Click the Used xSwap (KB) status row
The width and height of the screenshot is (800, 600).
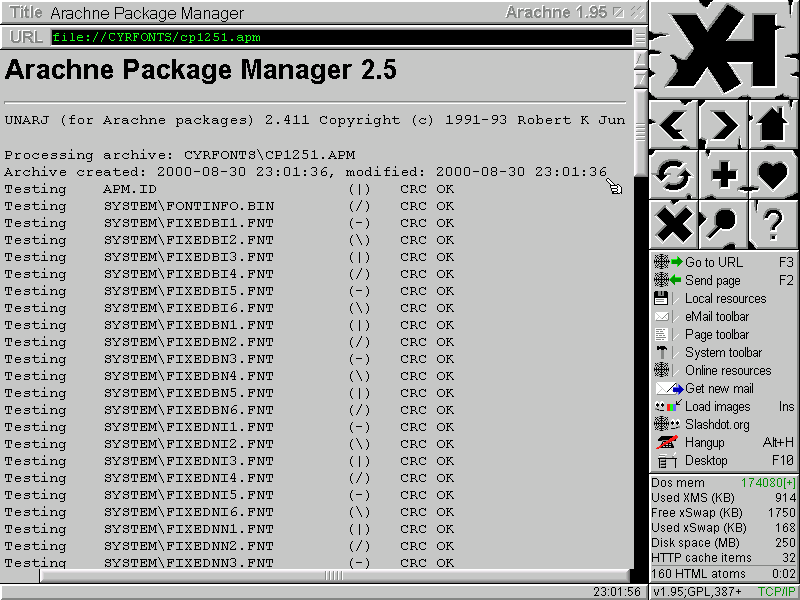(x=723, y=528)
